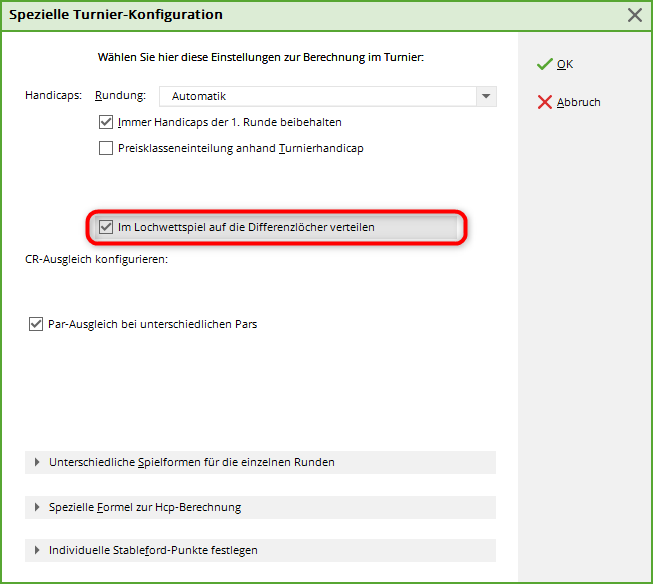
Task: Click the CR-Ausgleich konfigurieren label
Action: (96, 260)
